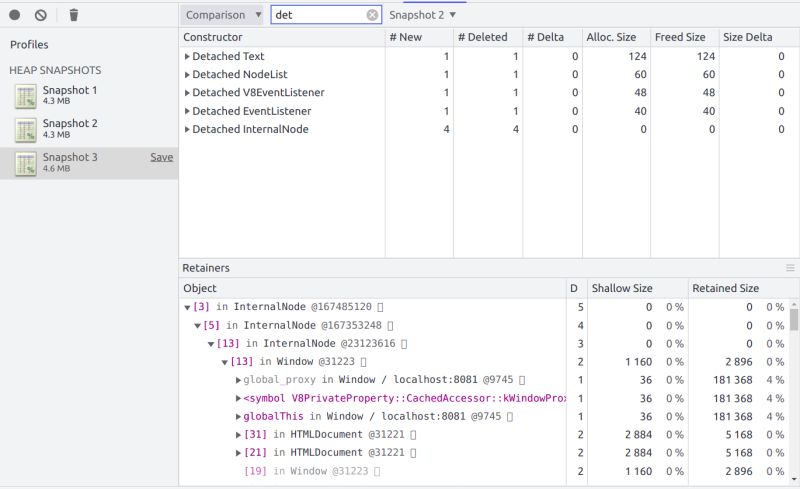Expand the symbol V8PrivateProperty retainer
Viewport: 800px width, 489px height.
[238, 399]
